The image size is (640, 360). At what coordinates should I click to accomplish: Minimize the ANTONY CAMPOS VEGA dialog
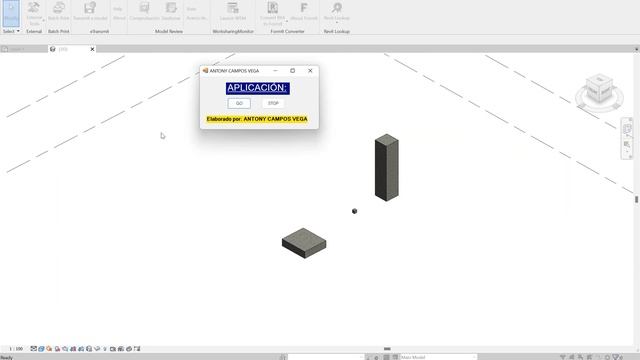tap(276, 71)
